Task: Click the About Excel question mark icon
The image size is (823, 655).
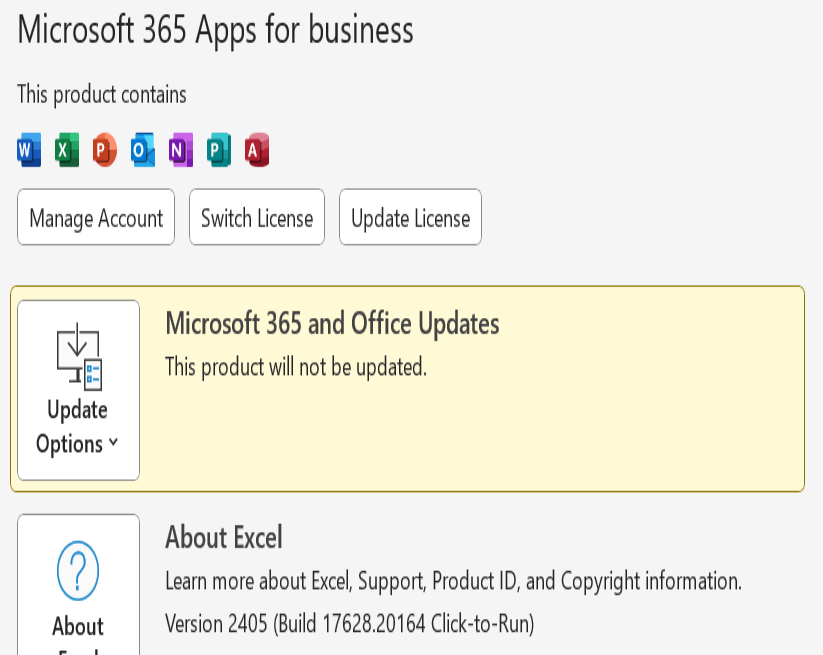Action: [78, 572]
